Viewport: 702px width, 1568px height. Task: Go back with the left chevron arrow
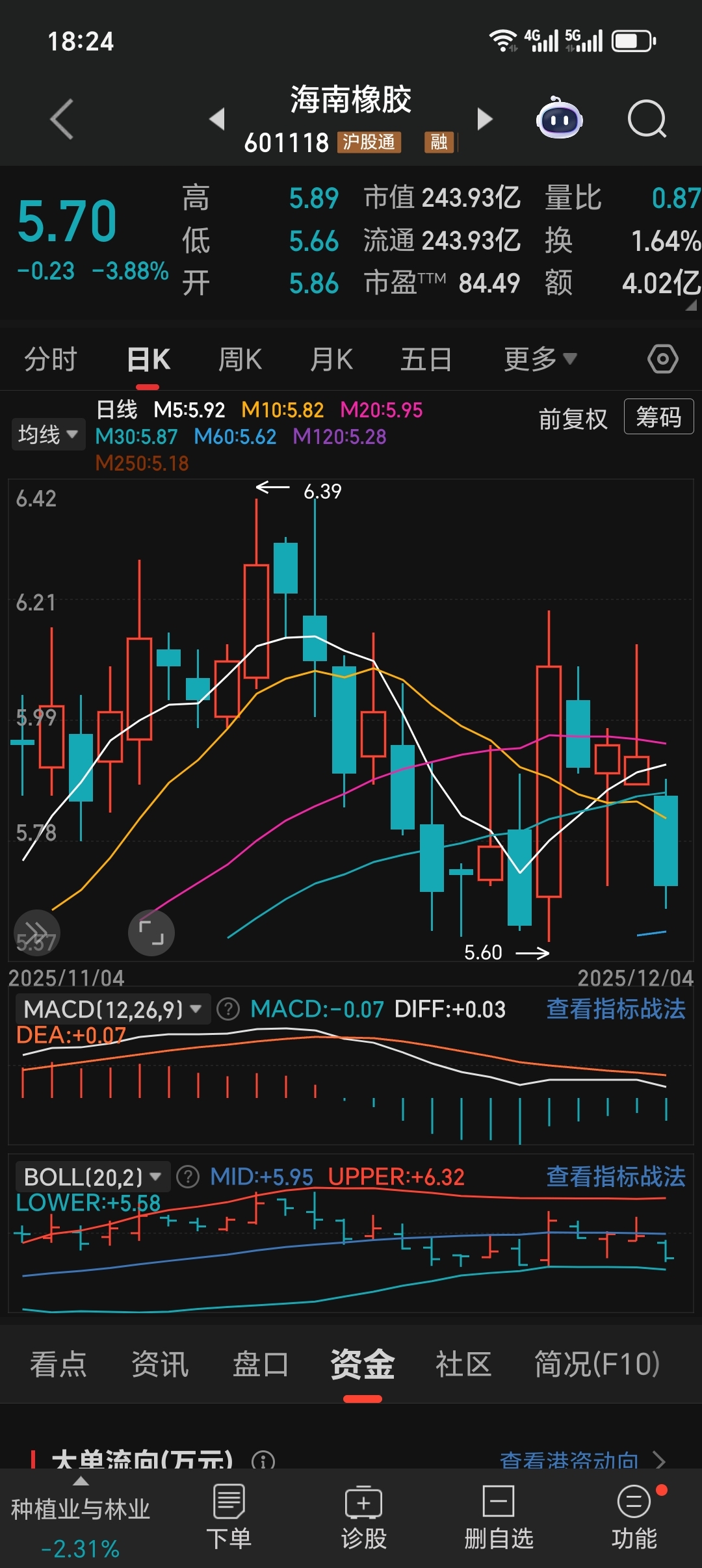(62, 119)
